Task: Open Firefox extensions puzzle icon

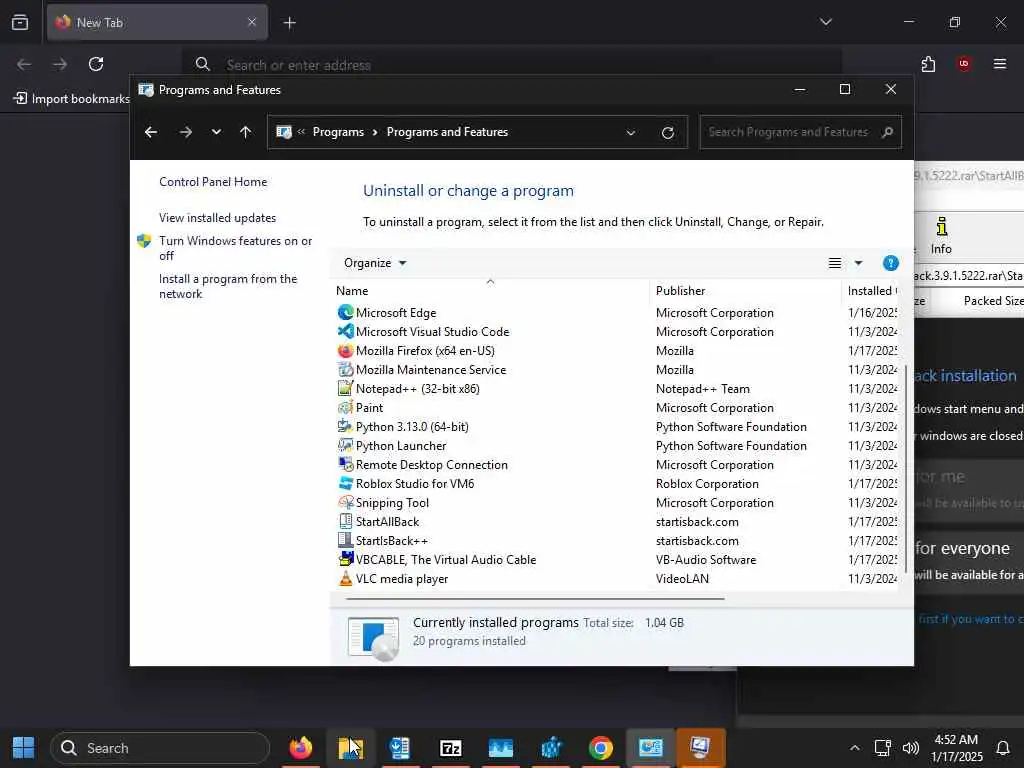Action: (x=928, y=64)
